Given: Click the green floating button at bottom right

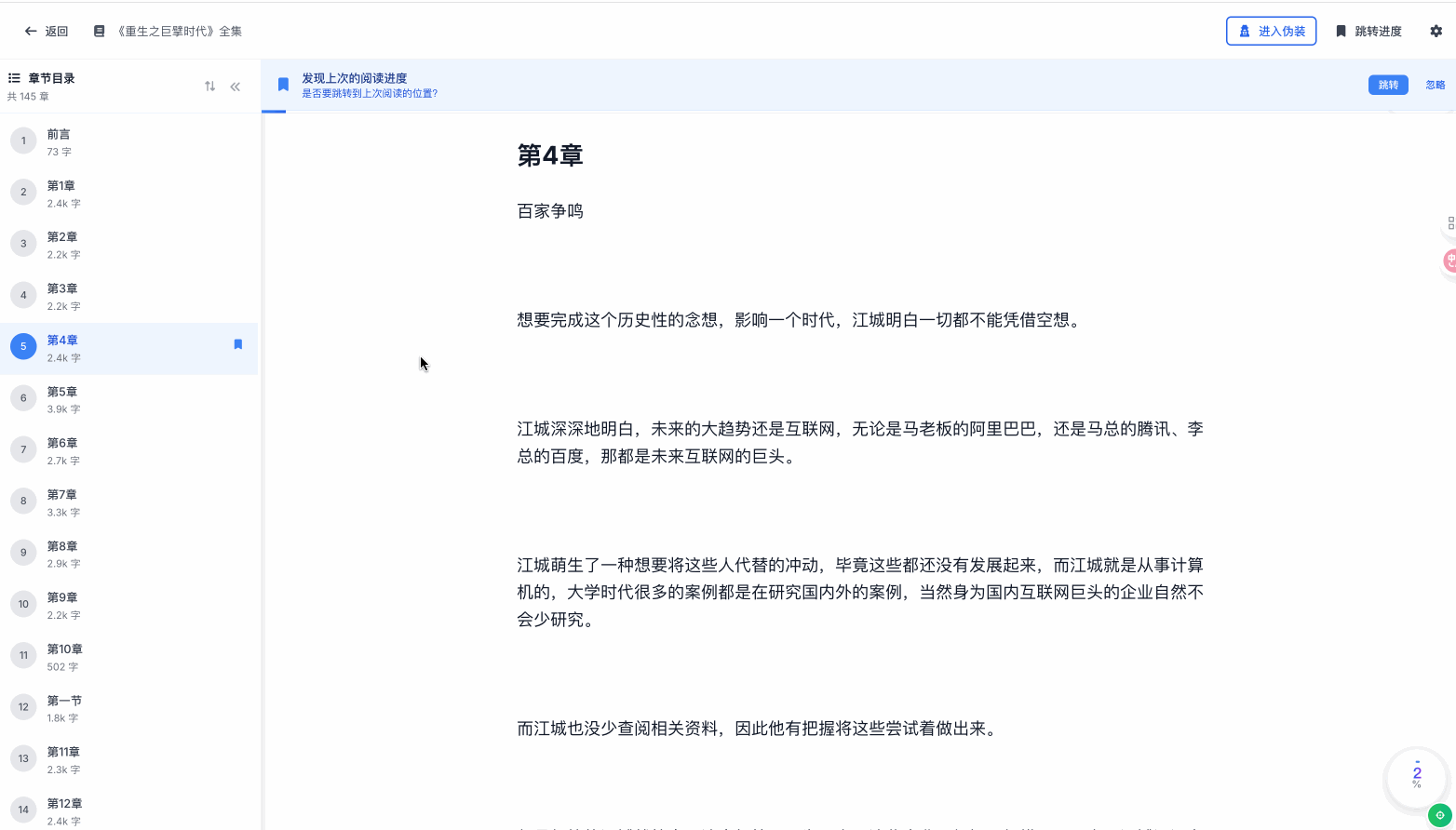Looking at the screenshot, I should click(x=1438, y=813).
